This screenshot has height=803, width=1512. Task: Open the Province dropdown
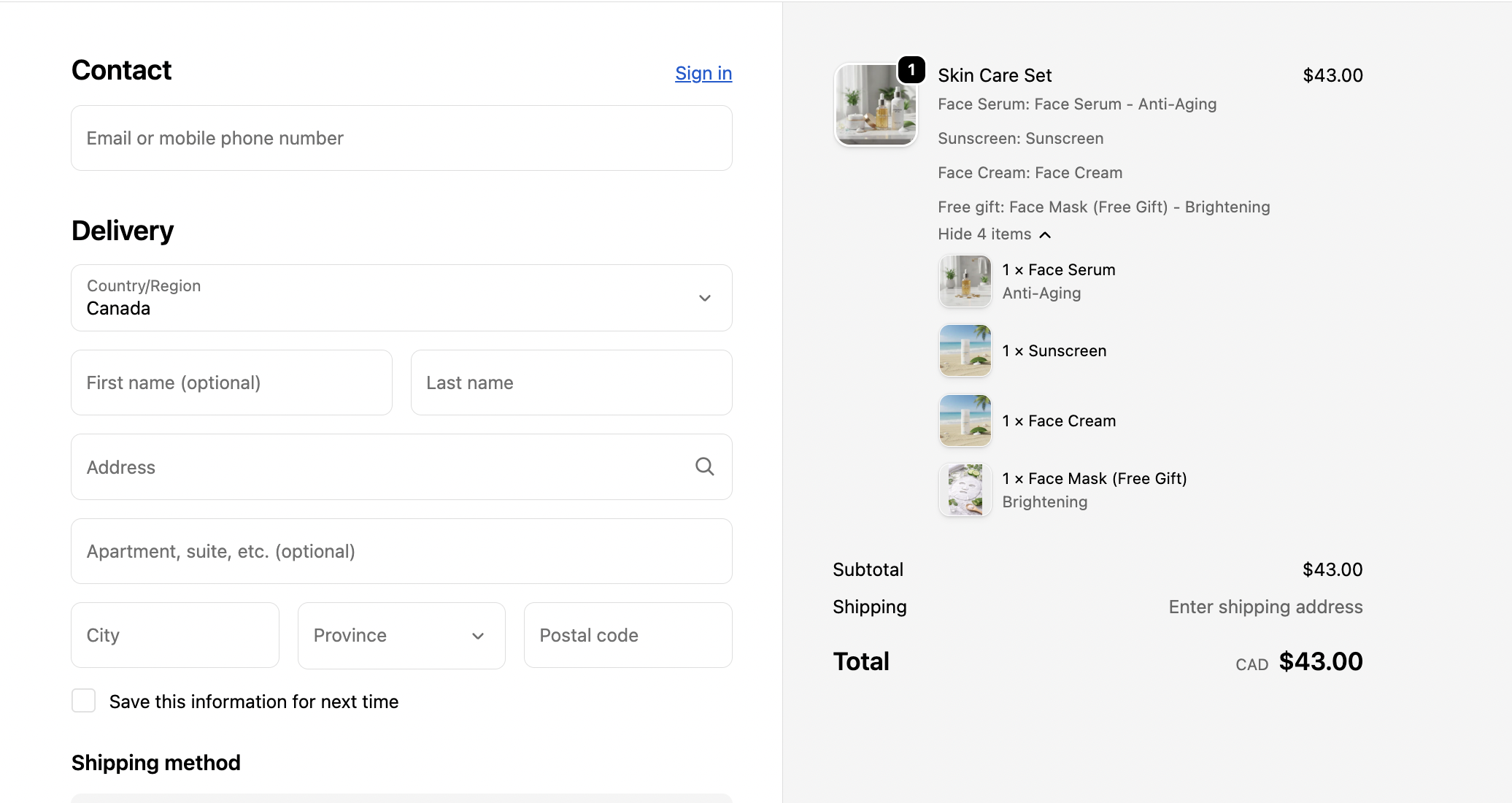[x=401, y=635]
